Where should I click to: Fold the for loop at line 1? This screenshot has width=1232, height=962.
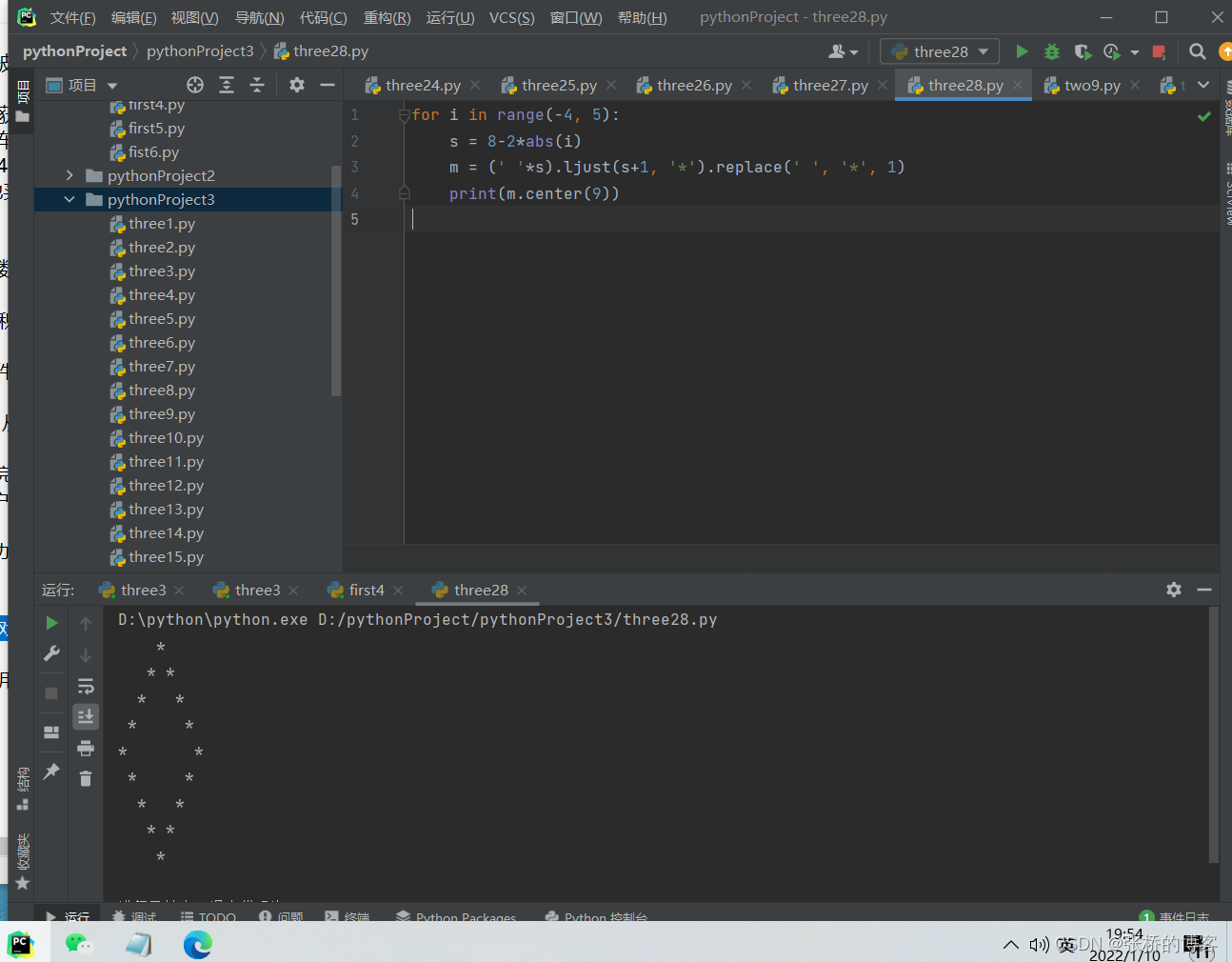pyautogui.click(x=404, y=114)
